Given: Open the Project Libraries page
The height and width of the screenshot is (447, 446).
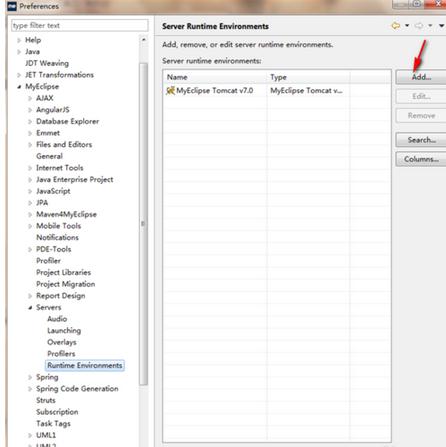Looking at the screenshot, I should [x=63, y=272].
